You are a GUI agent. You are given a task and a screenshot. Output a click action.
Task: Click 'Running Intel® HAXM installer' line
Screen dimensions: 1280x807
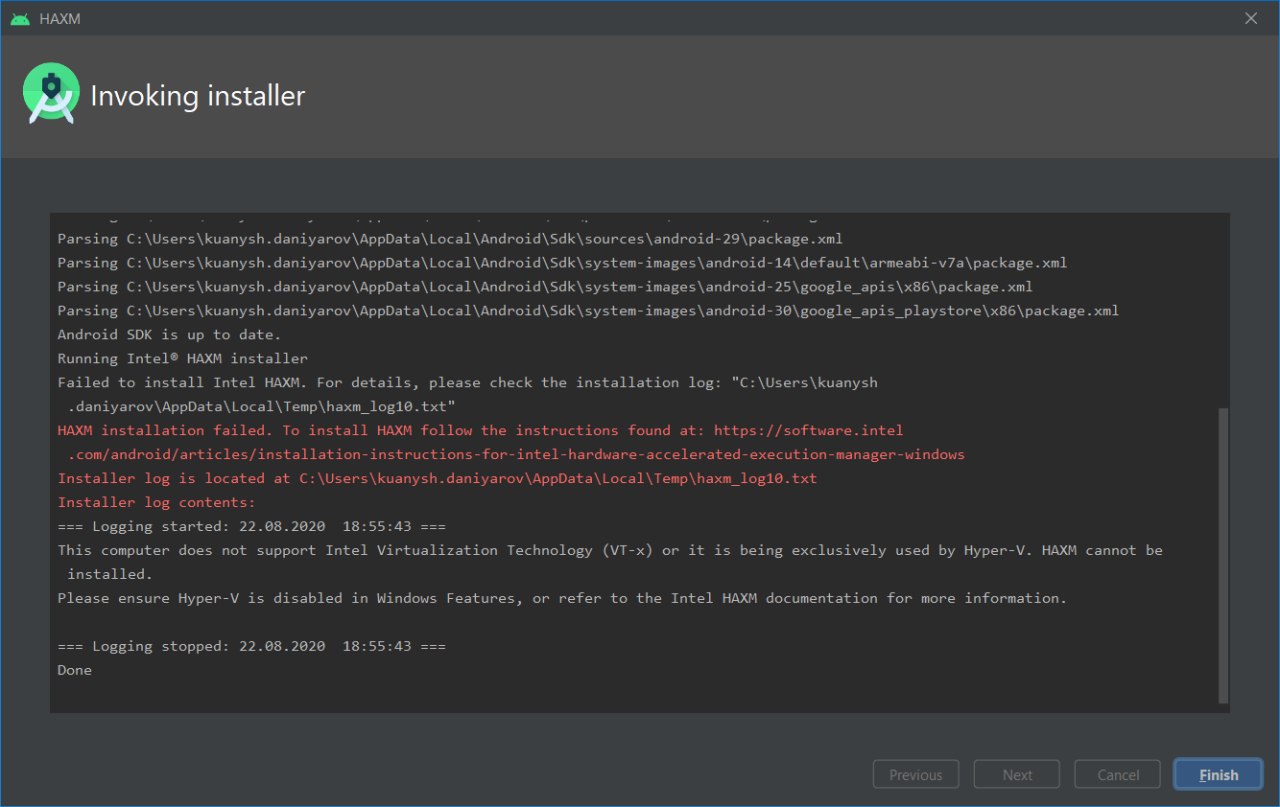tap(182, 359)
